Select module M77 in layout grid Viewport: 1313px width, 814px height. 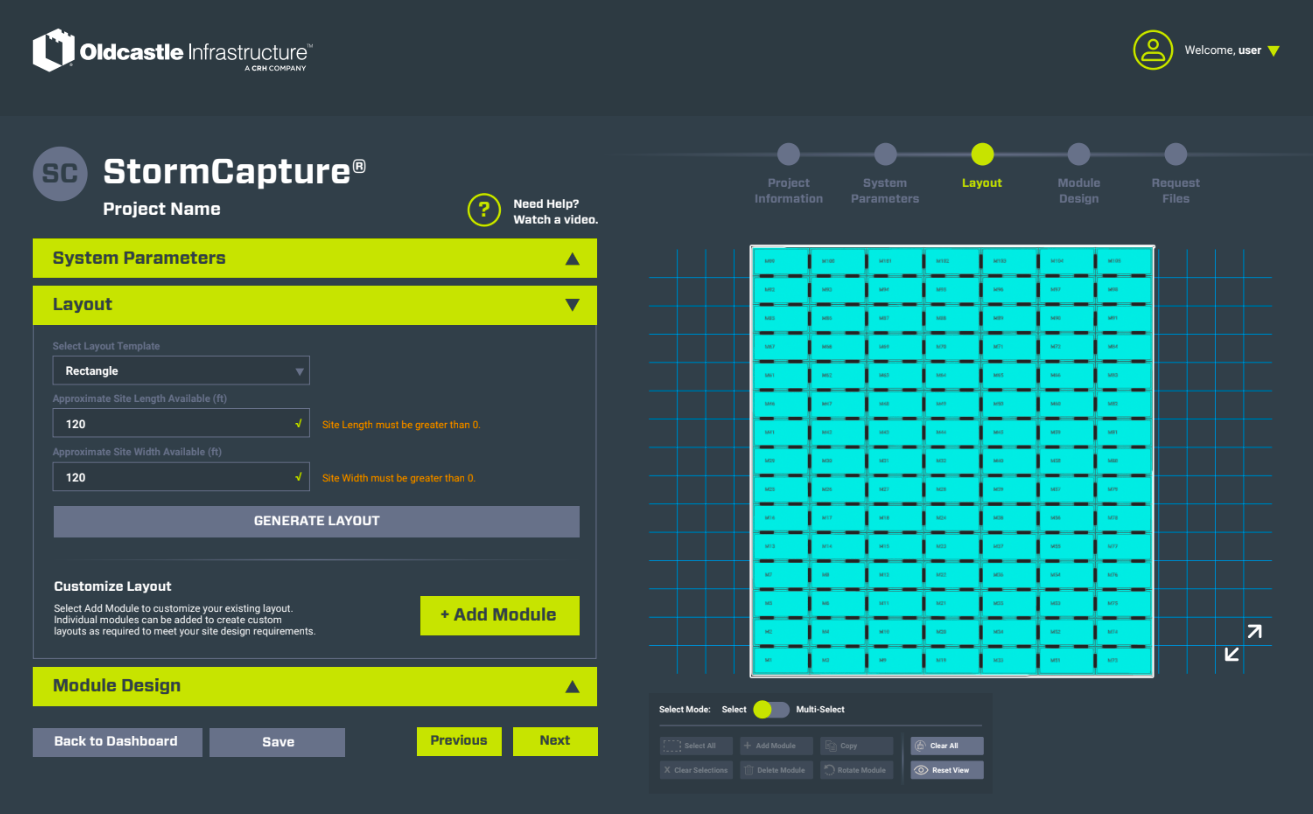tap(1124, 546)
